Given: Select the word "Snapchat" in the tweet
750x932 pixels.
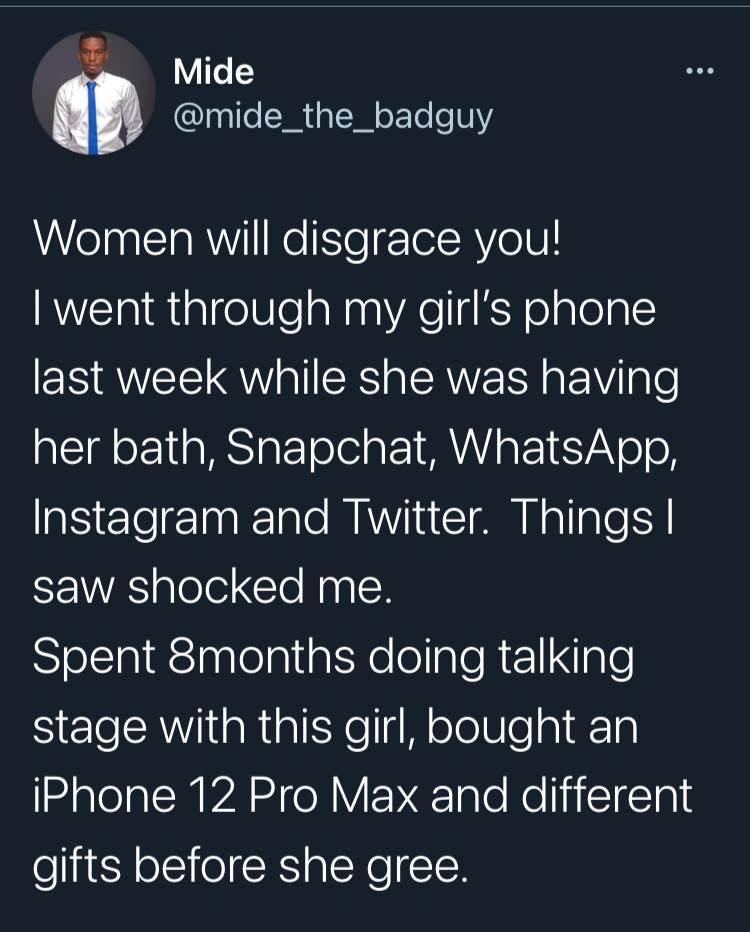Looking at the screenshot, I should (x=329, y=447).
